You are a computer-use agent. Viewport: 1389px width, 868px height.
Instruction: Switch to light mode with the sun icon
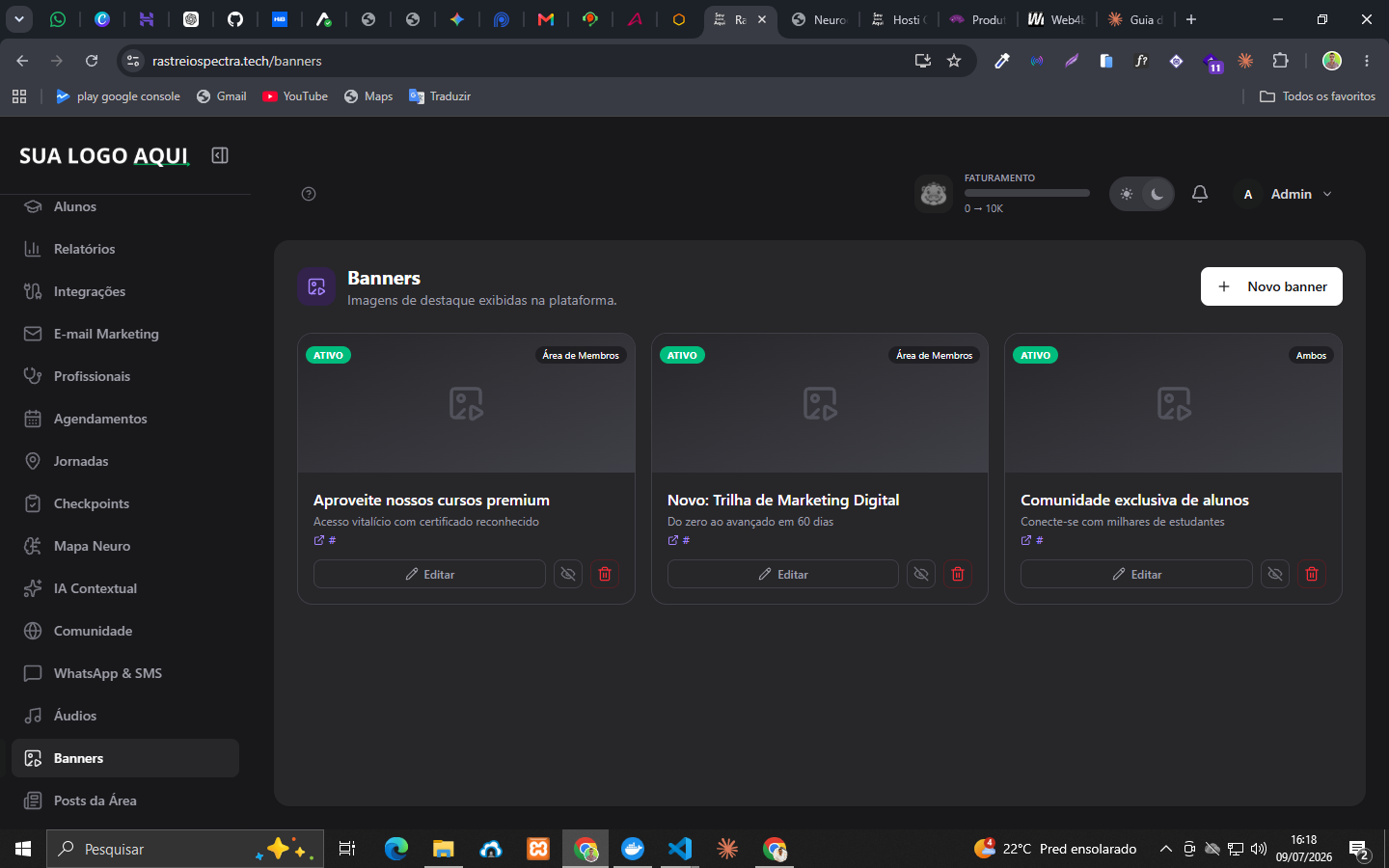point(1127,194)
